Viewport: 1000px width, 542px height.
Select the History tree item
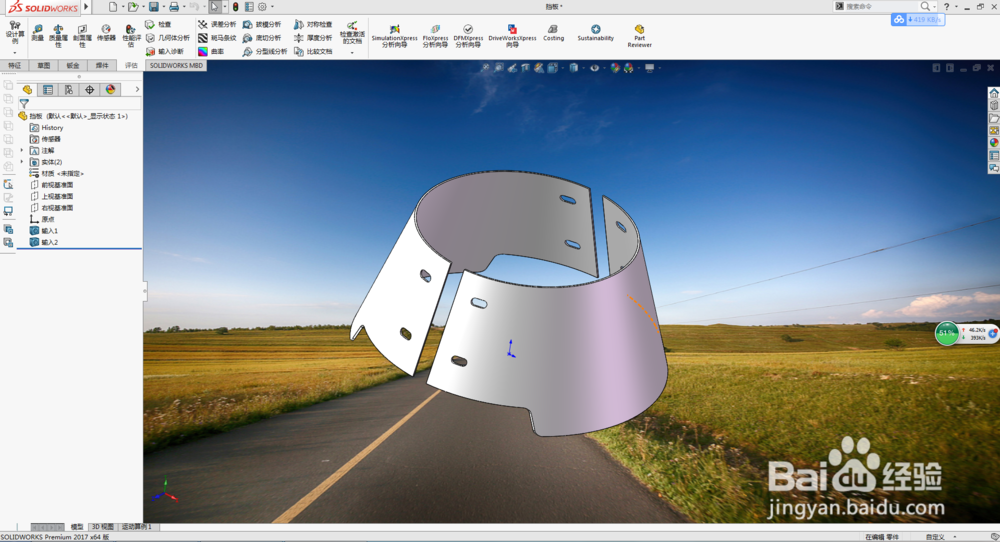(x=47, y=128)
